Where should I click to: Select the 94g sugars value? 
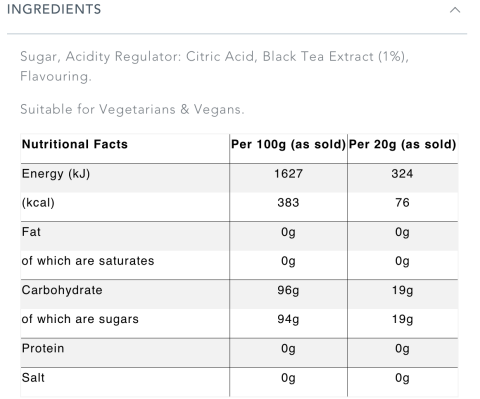click(288, 319)
